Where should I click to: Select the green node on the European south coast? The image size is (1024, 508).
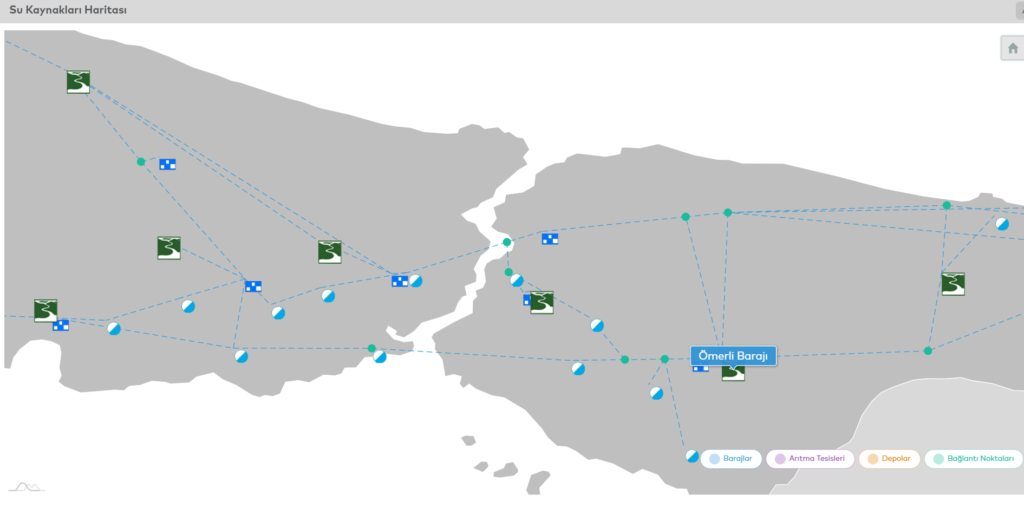[372, 348]
